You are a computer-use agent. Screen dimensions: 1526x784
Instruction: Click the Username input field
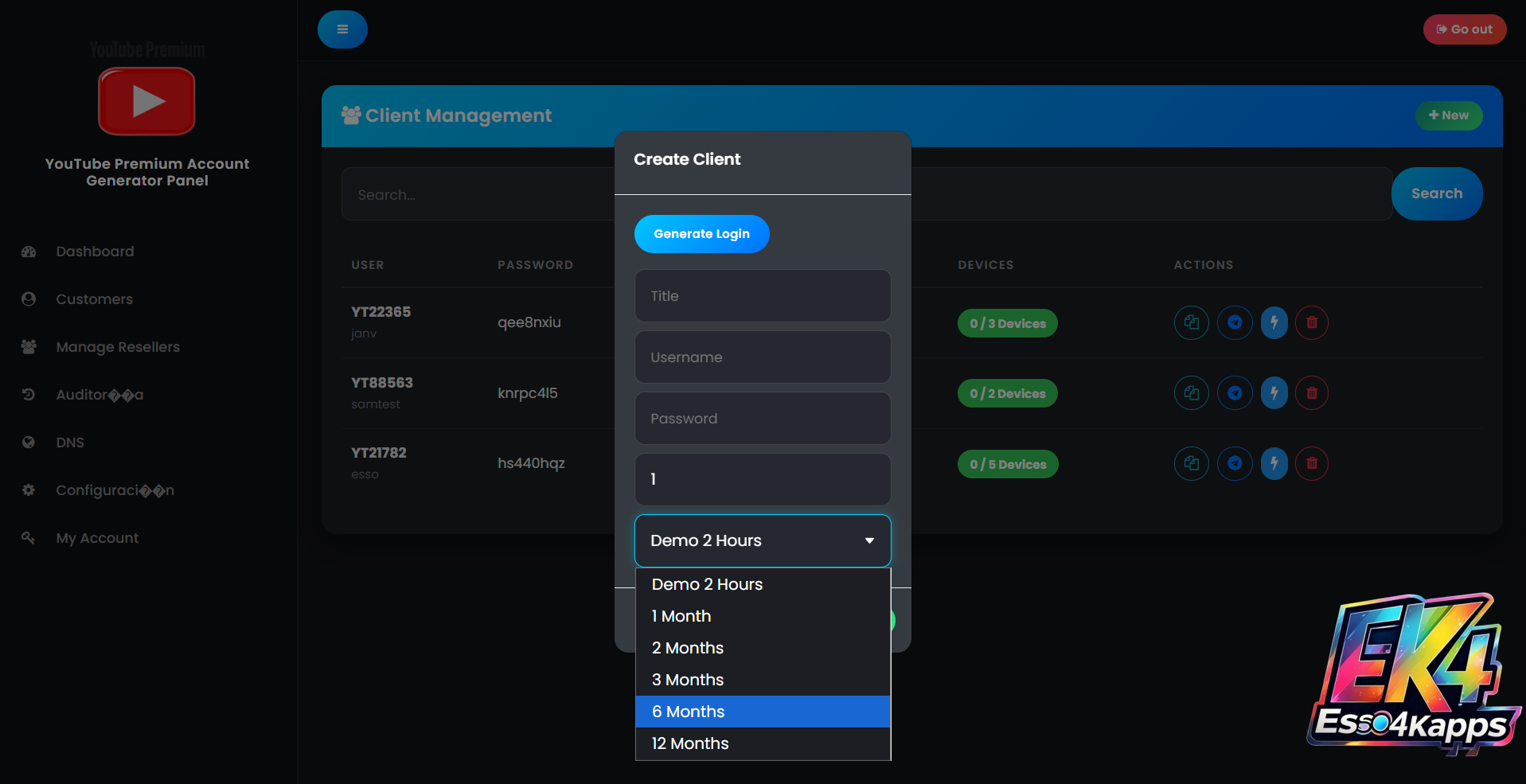click(762, 357)
